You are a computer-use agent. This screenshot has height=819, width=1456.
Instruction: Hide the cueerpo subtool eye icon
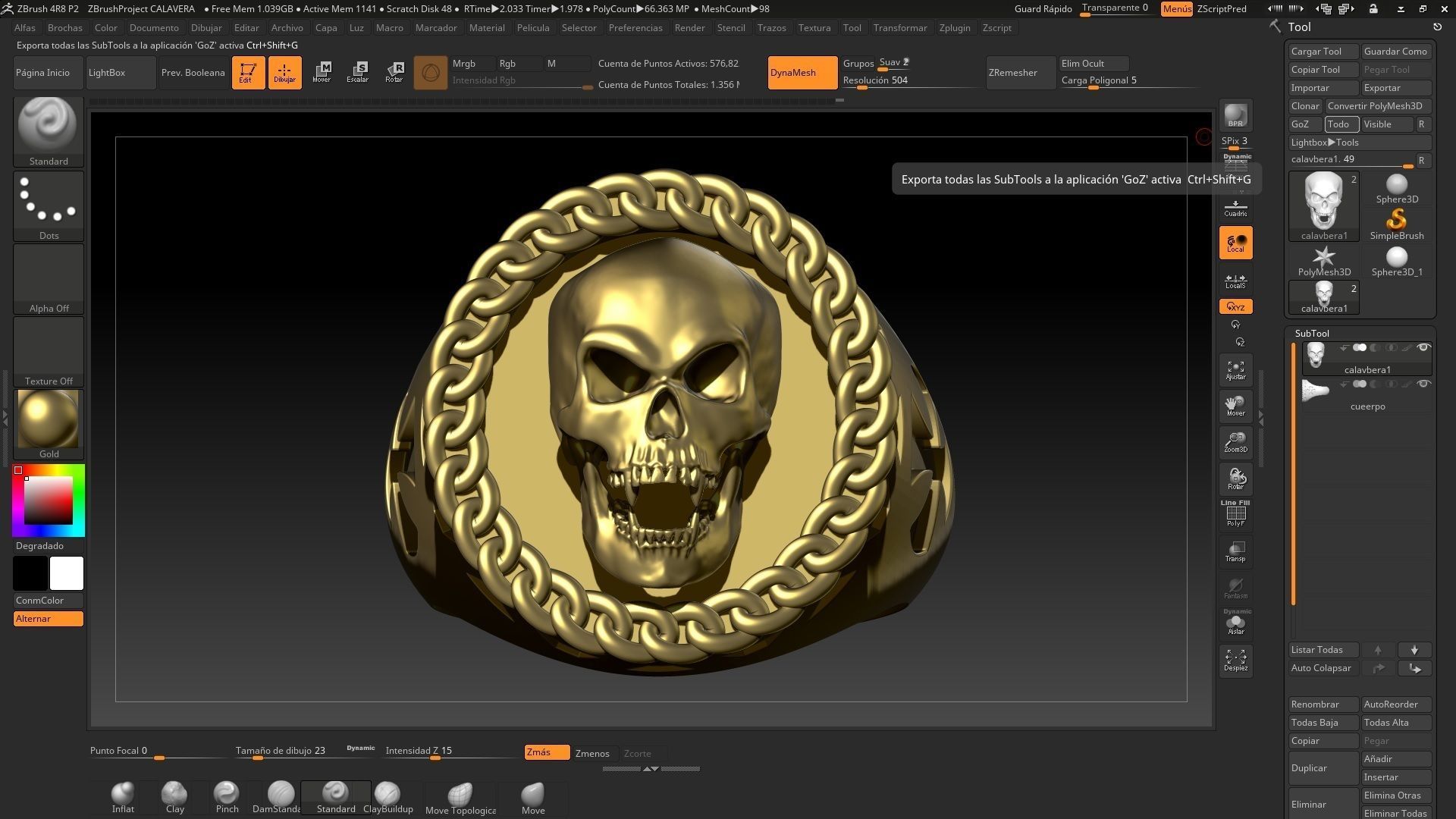(1423, 384)
